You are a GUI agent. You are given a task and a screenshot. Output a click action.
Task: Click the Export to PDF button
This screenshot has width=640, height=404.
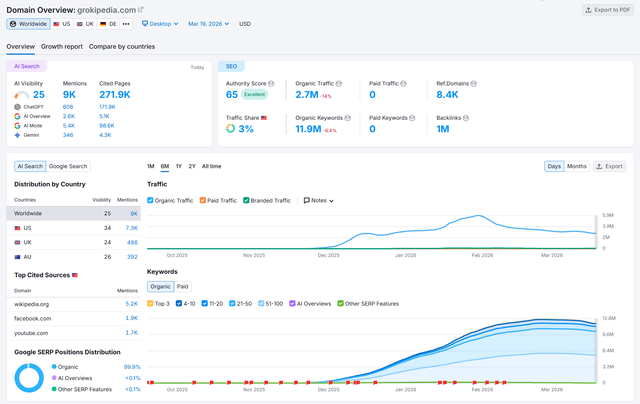click(x=607, y=10)
